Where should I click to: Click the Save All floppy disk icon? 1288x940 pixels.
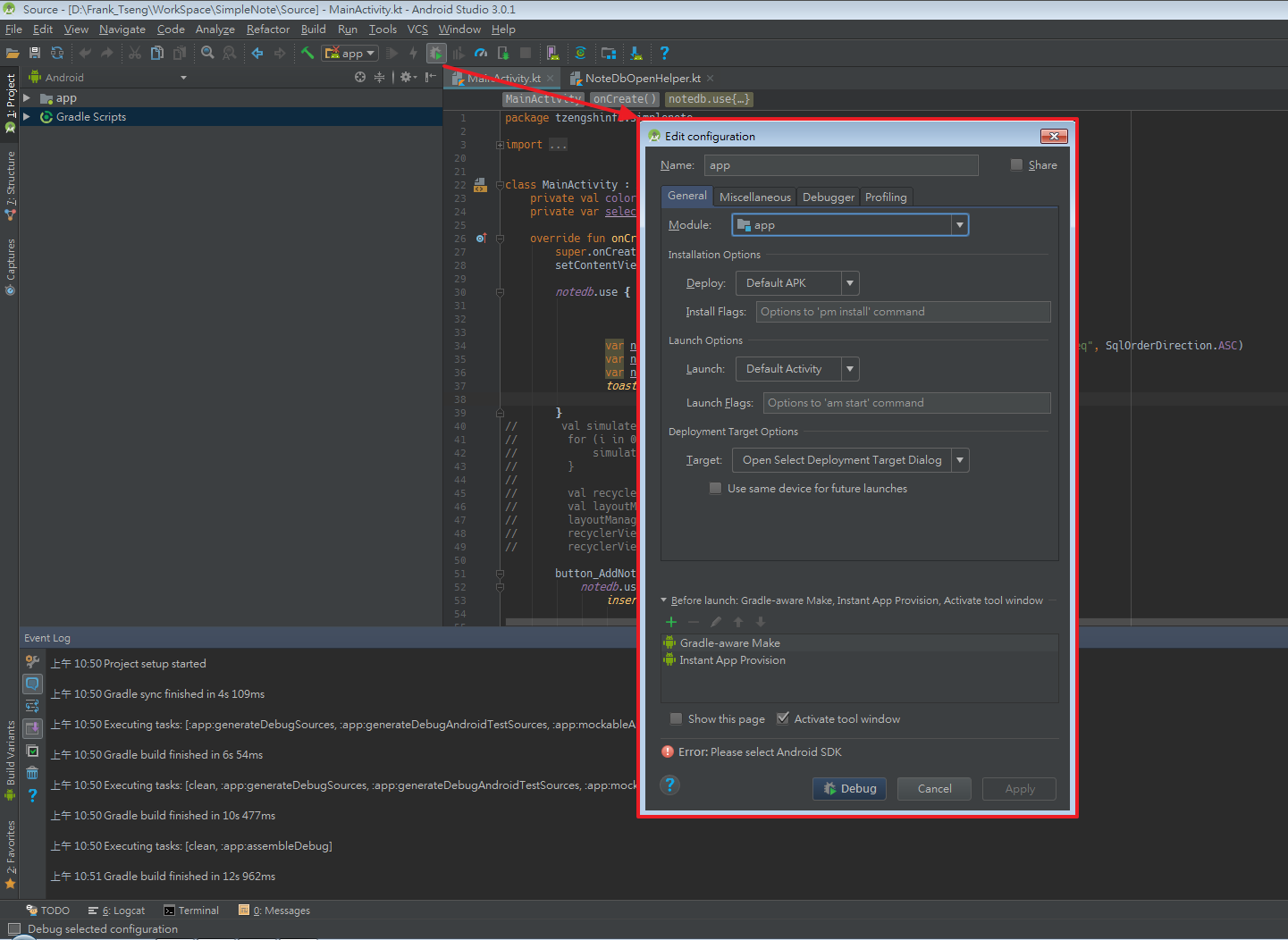click(35, 54)
